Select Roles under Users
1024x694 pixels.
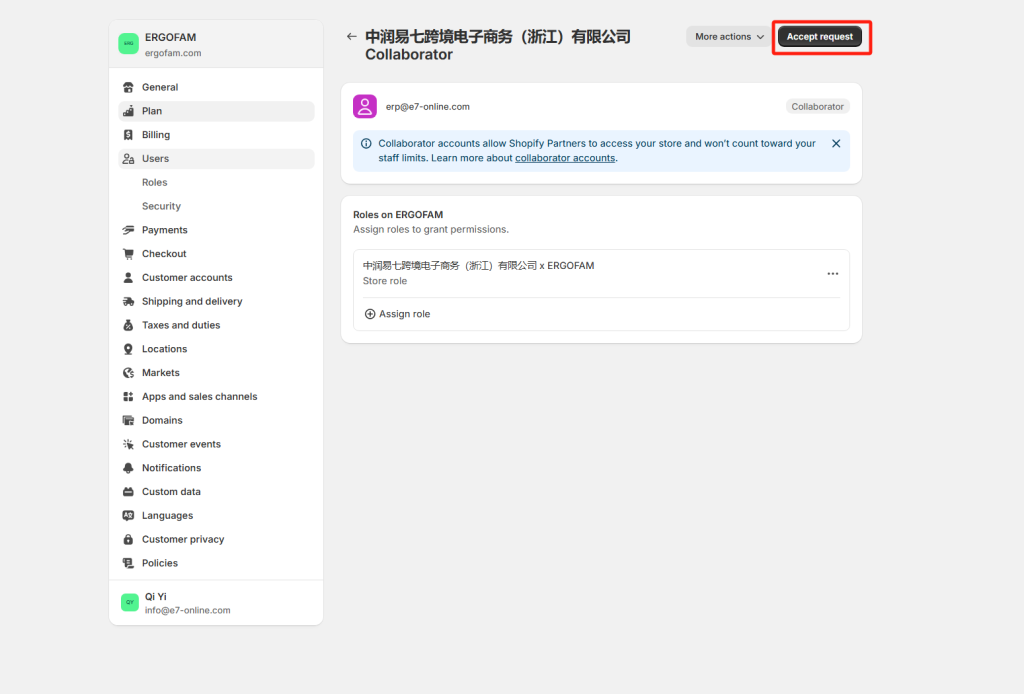click(154, 183)
